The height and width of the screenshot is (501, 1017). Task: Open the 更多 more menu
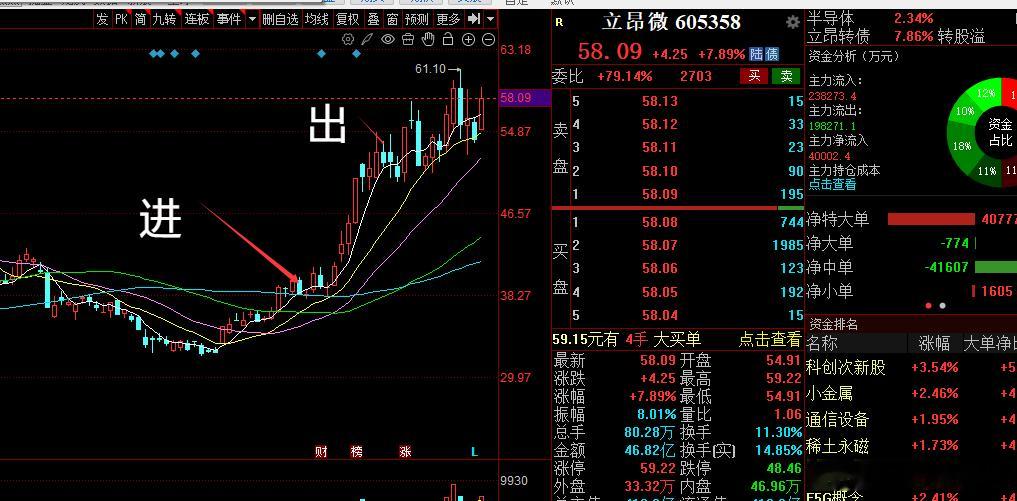click(448, 19)
